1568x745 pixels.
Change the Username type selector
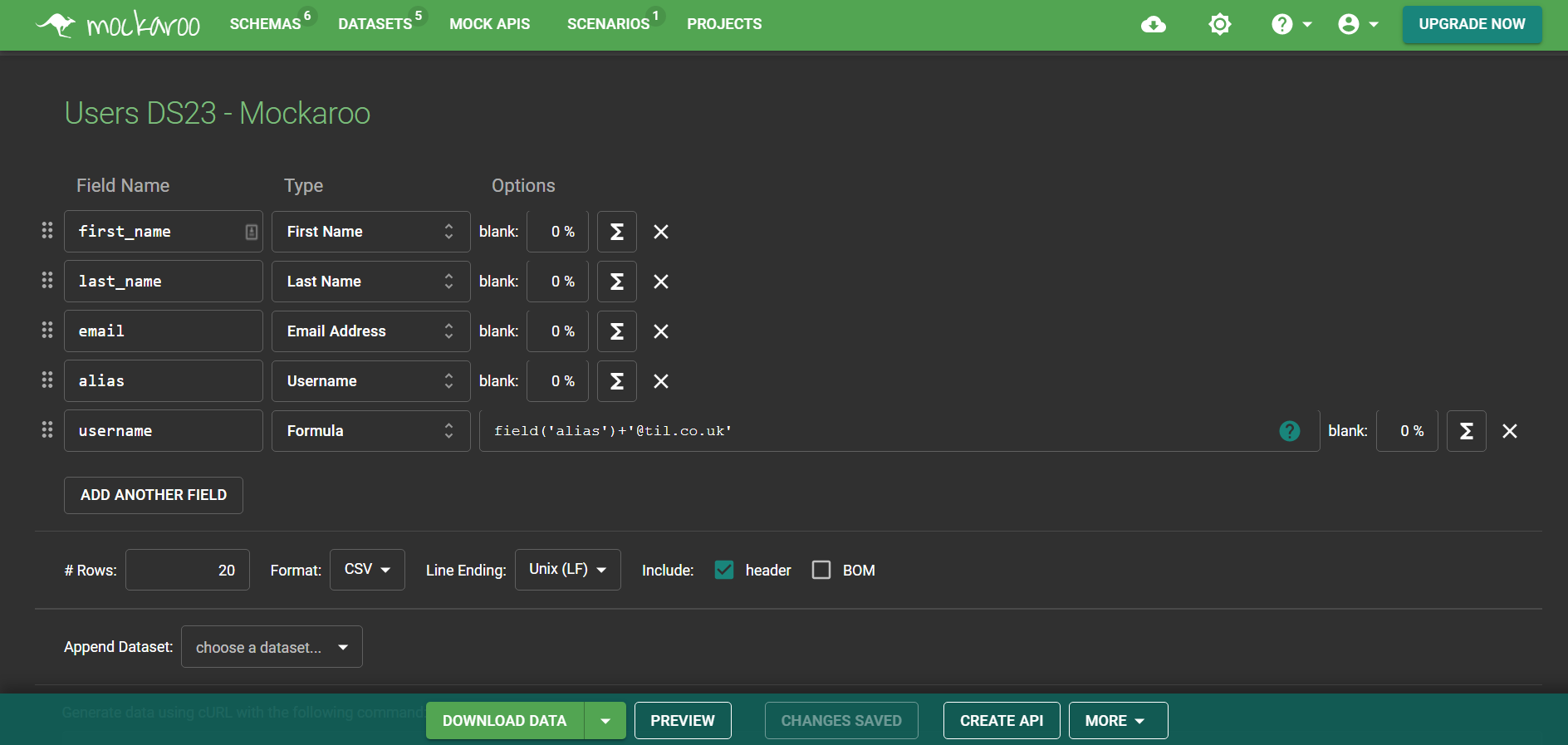click(371, 381)
